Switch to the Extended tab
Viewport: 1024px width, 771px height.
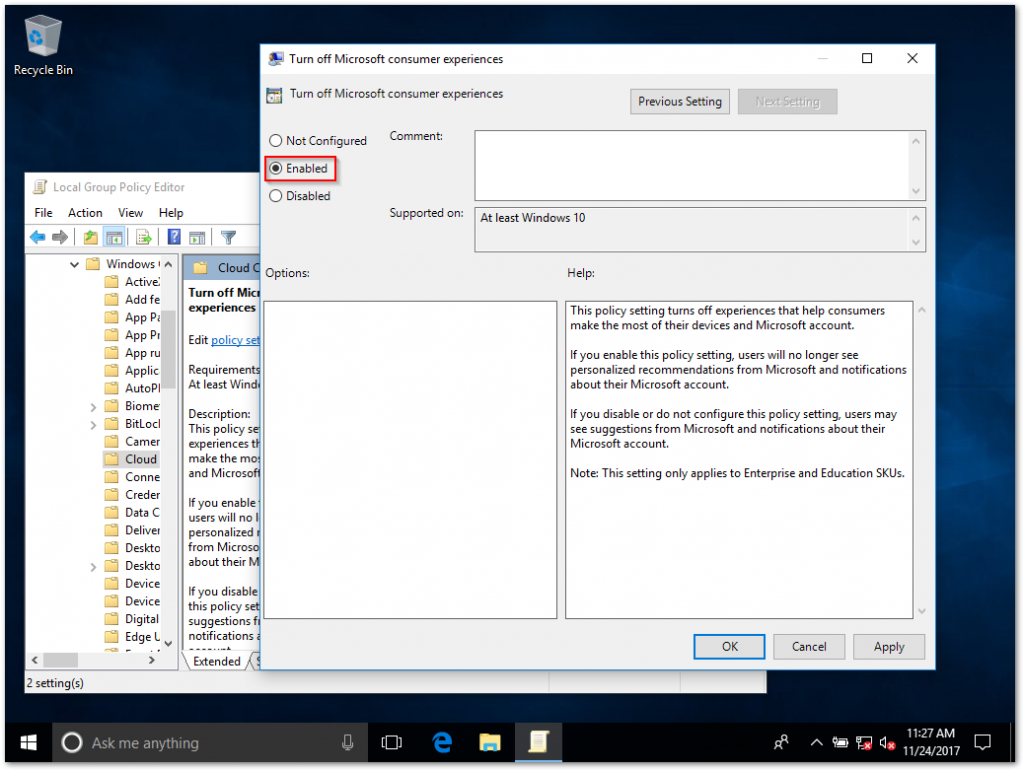tap(216, 661)
